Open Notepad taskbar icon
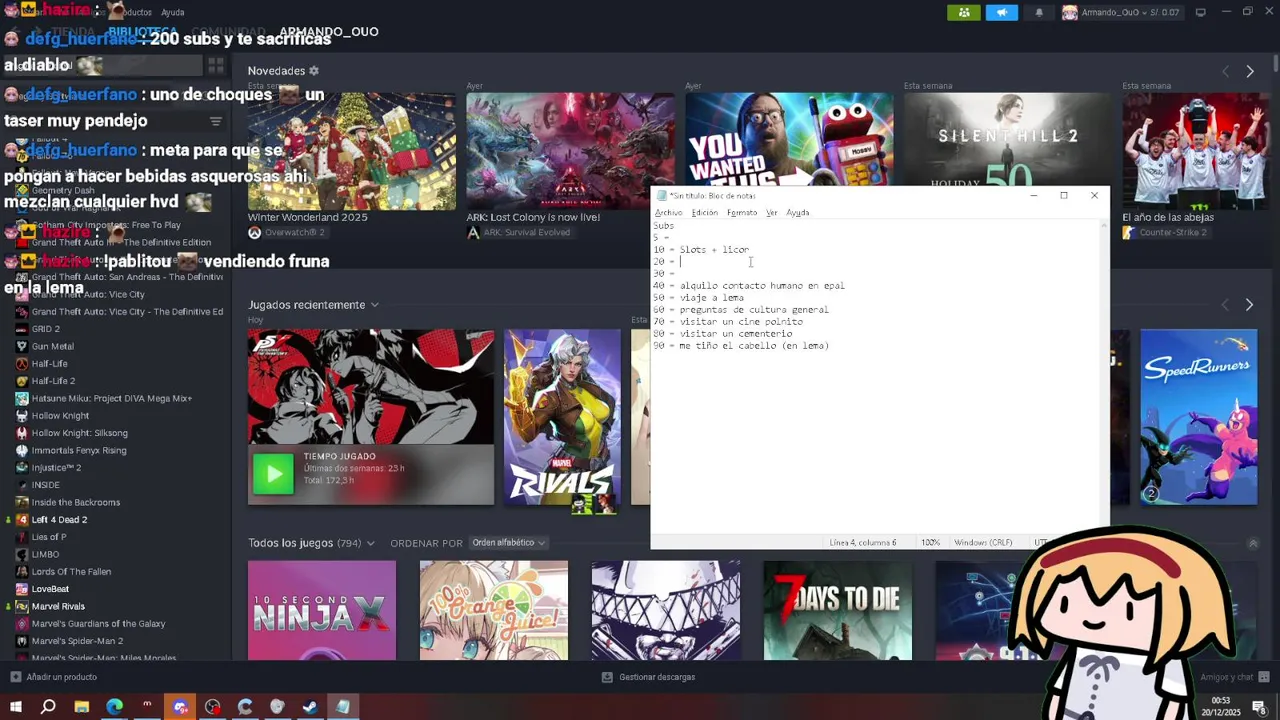The height and width of the screenshot is (720, 1280). pyautogui.click(x=343, y=707)
